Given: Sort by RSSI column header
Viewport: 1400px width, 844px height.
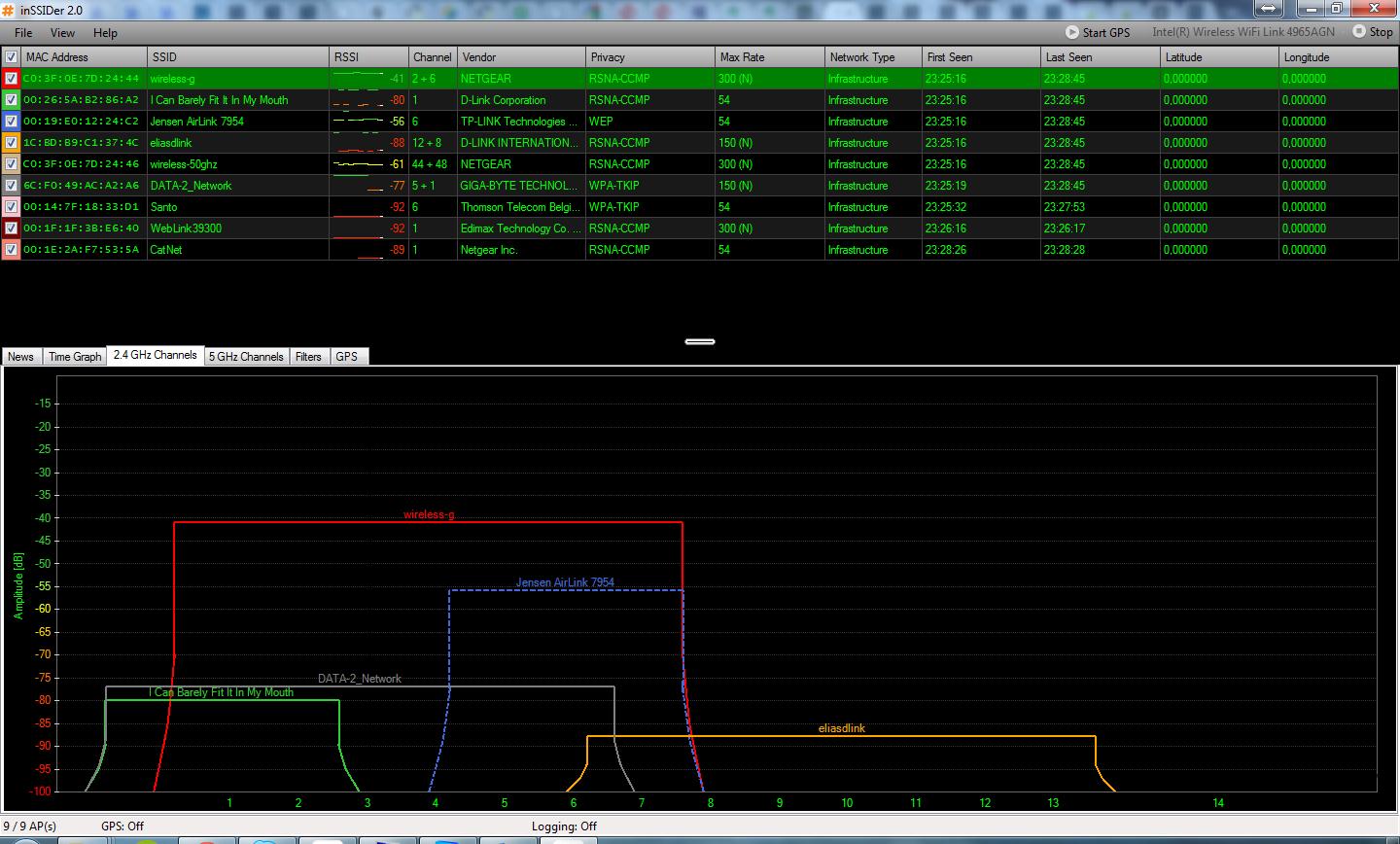Looking at the screenshot, I should click(368, 57).
